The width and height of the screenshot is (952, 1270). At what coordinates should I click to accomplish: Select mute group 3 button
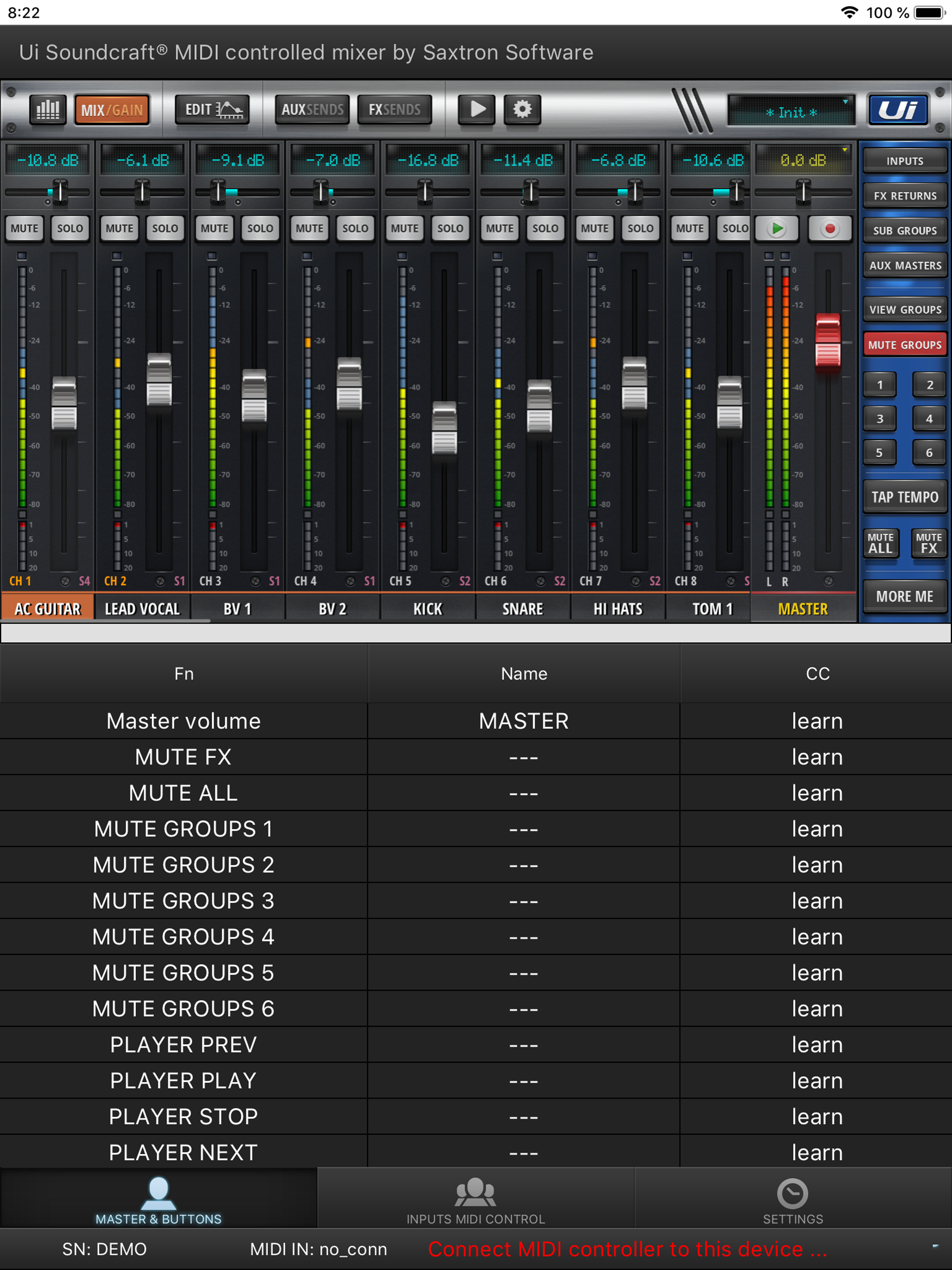pyautogui.click(x=879, y=418)
